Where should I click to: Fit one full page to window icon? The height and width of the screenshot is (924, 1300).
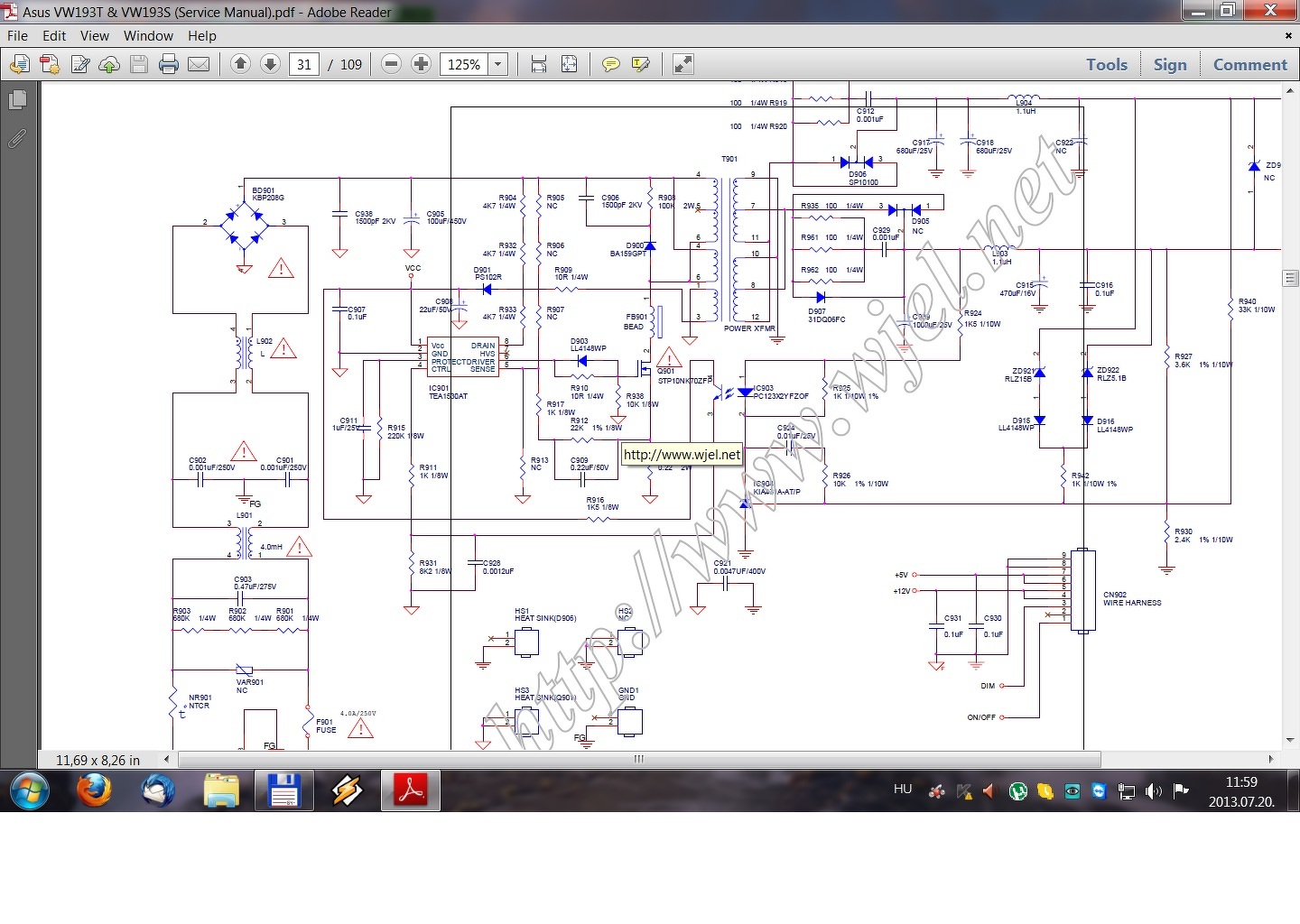click(570, 64)
